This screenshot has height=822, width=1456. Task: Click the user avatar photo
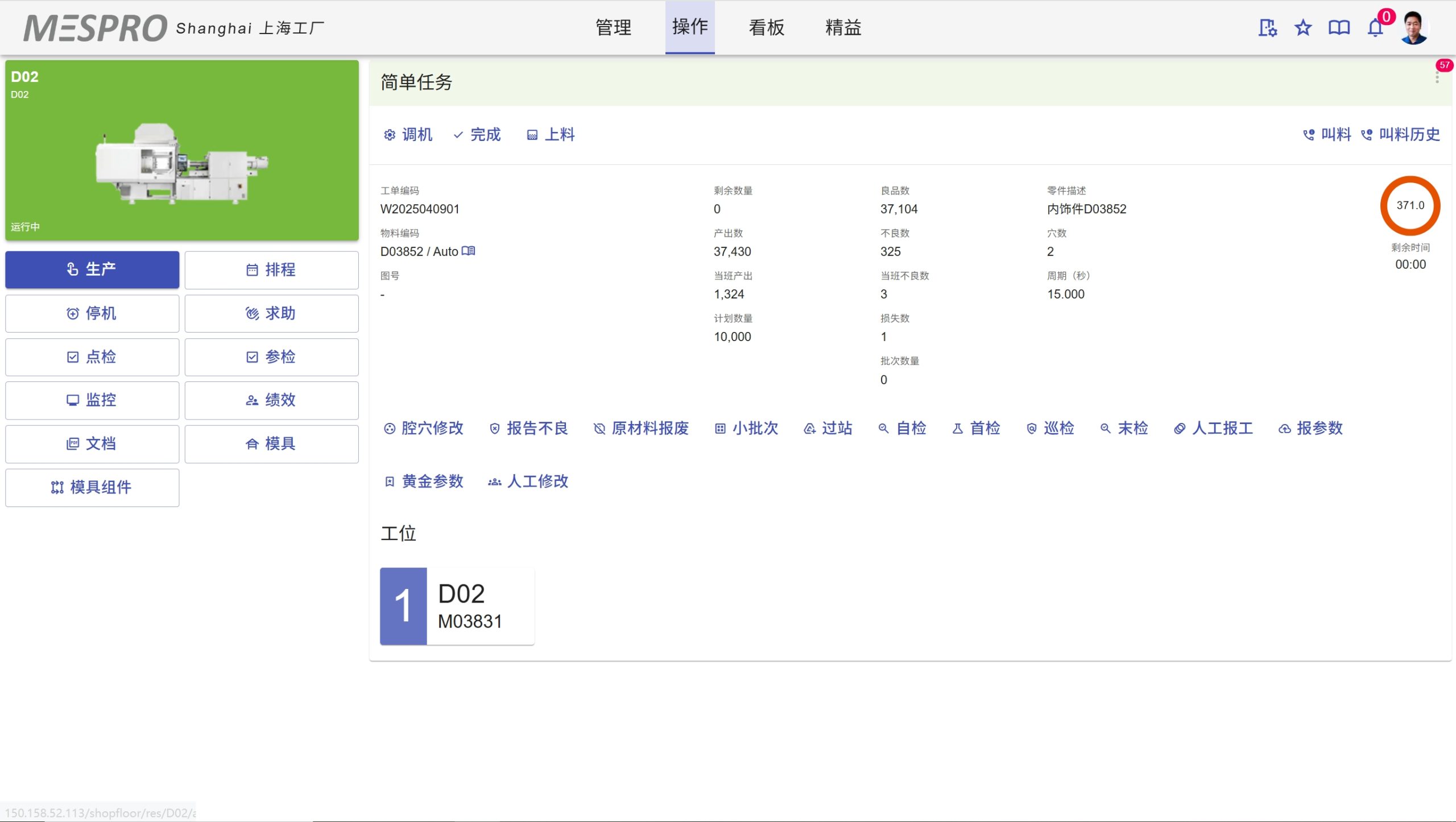(x=1414, y=27)
